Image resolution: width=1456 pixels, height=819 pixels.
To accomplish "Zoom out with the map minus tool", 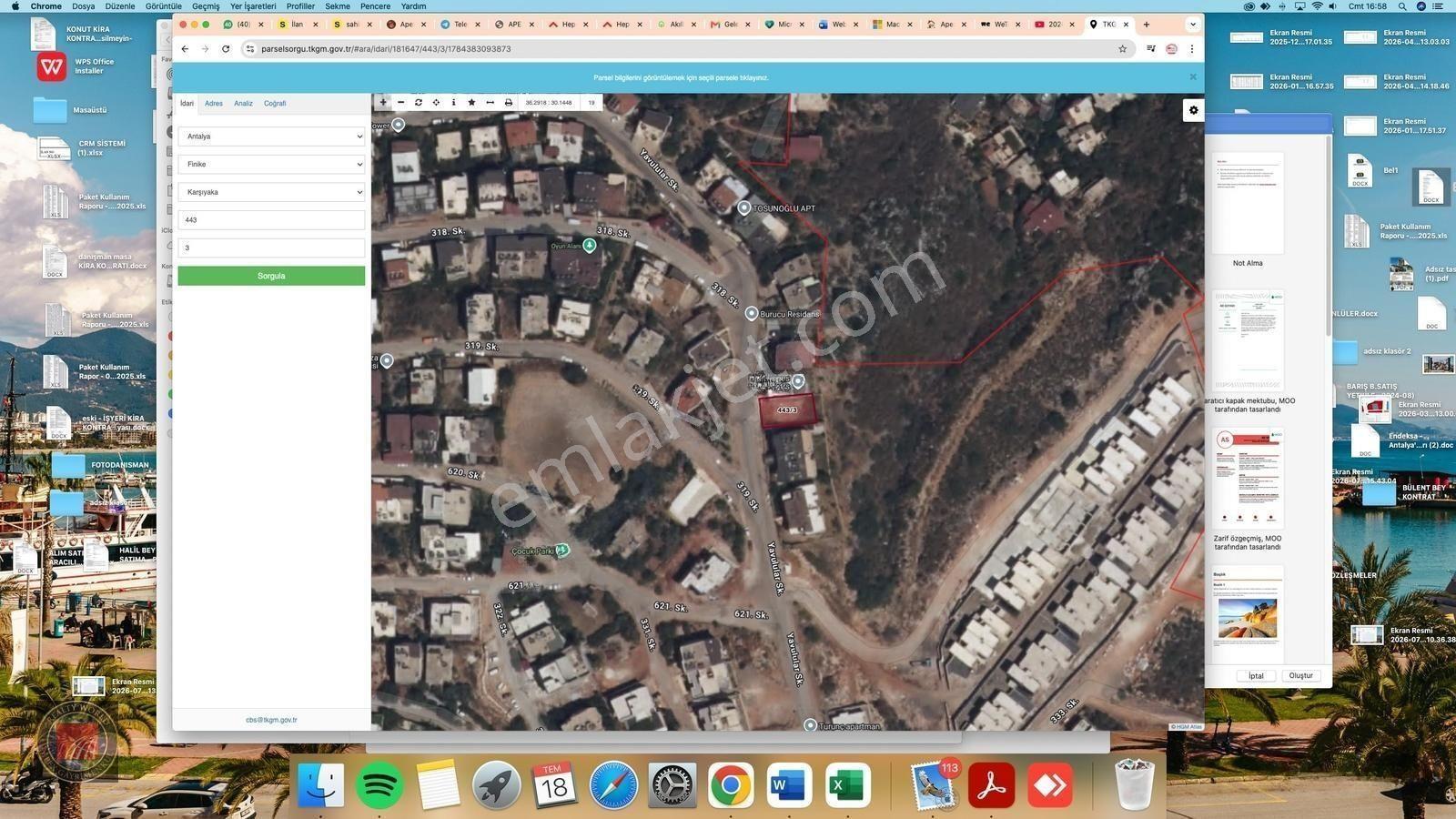I will pos(401,103).
